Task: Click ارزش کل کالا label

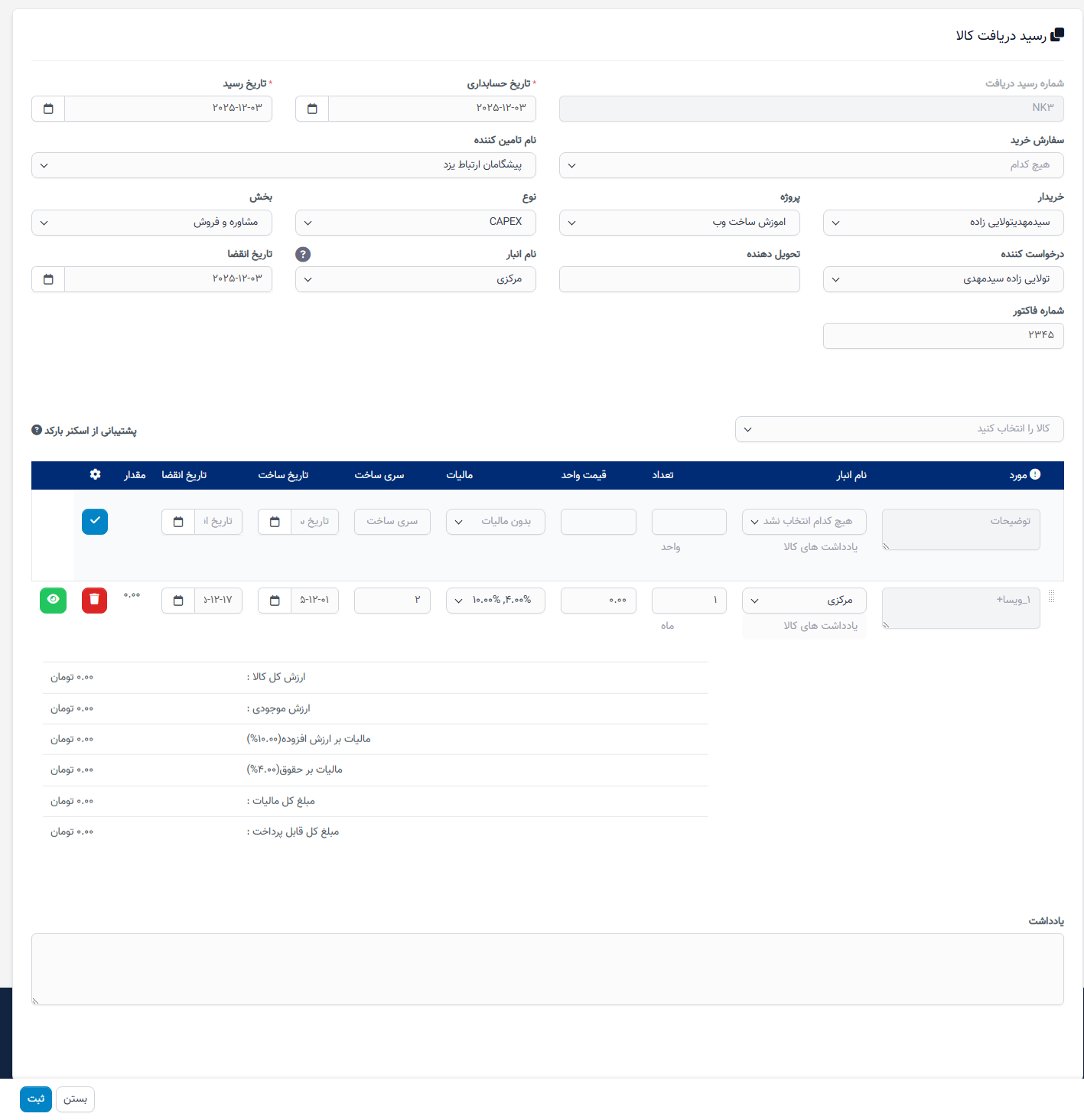Action: coord(276,678)
